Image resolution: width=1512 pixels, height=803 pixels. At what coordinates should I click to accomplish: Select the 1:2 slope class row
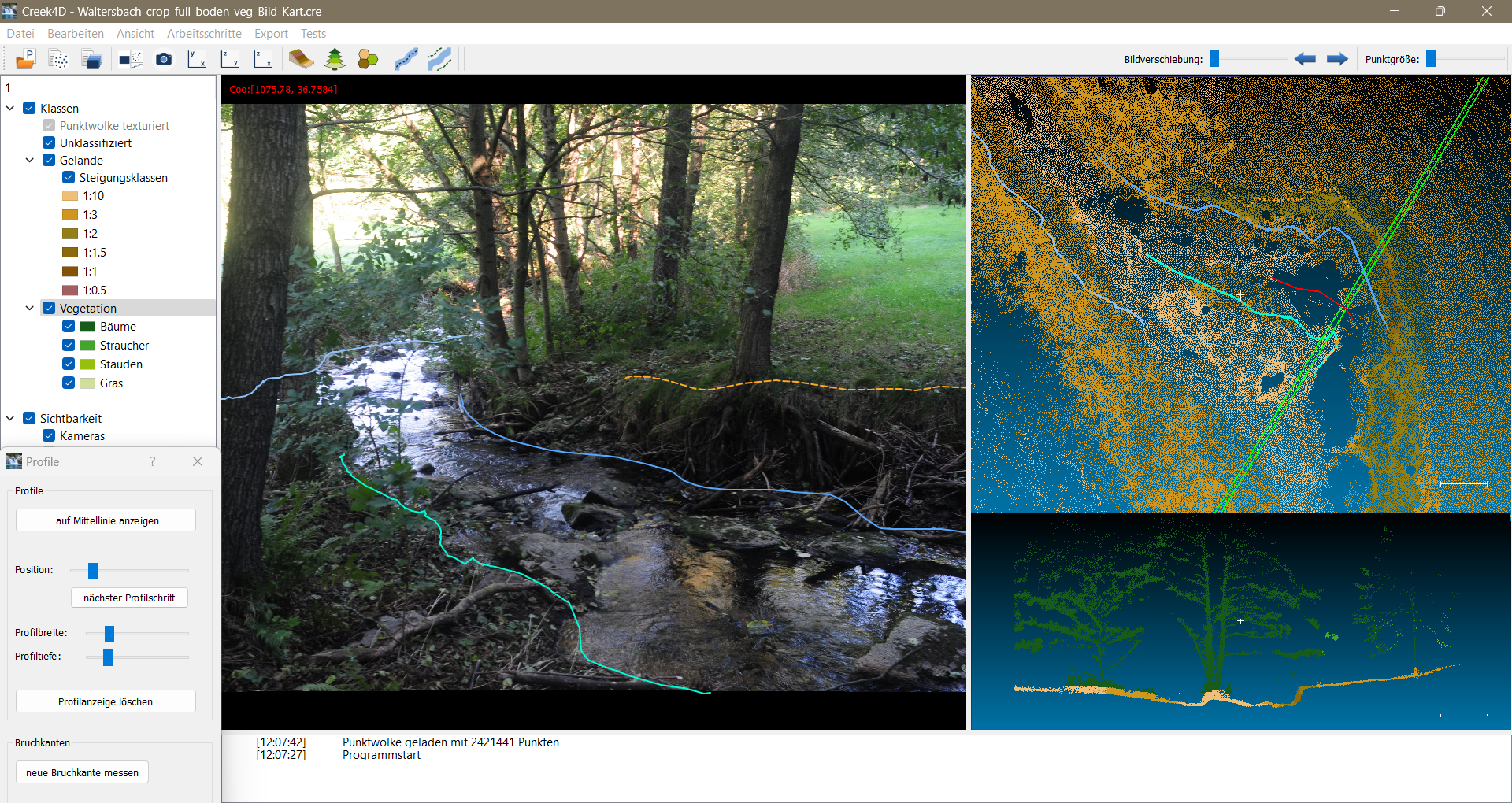(x=91, y=234)
